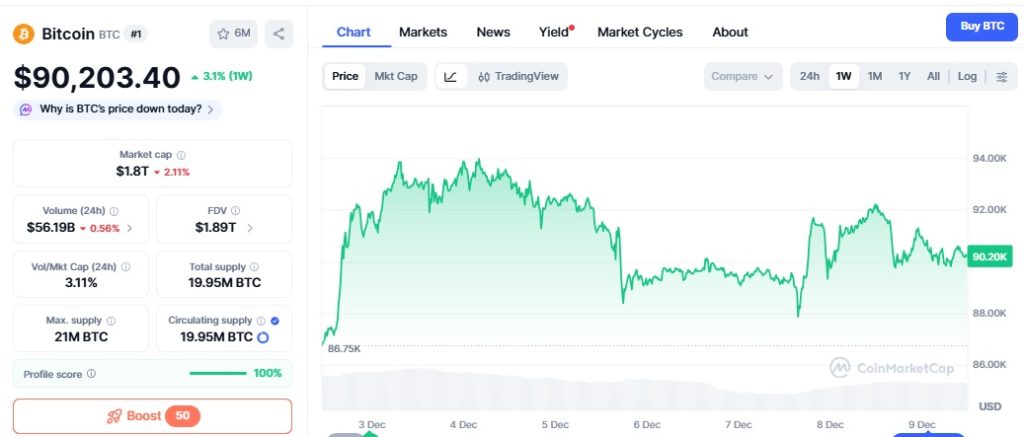Switch chart to Mkt Cap view
Screen dimensions: 1024x437
tap(396, 76)
